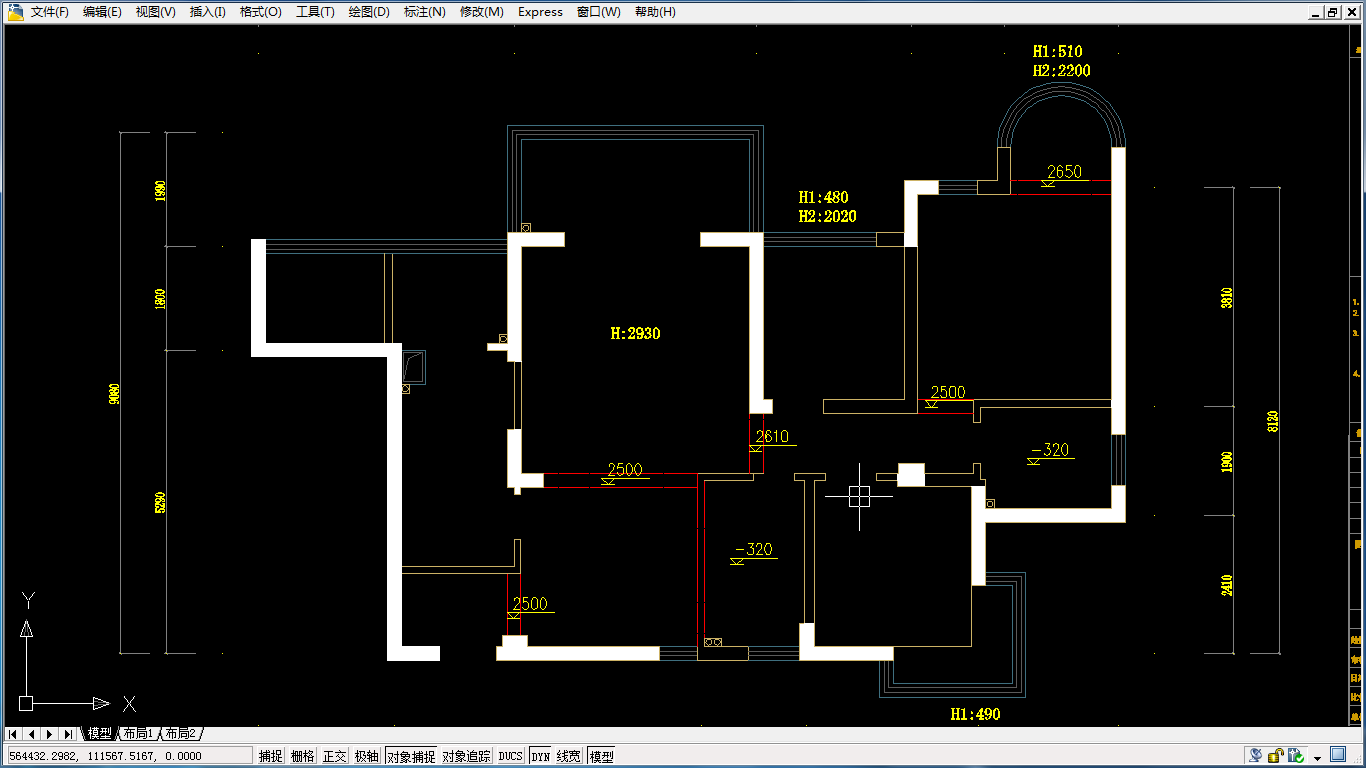Go to previous layout tab arrow
The image size is (1366, 768).
click(x=31, y=734)
